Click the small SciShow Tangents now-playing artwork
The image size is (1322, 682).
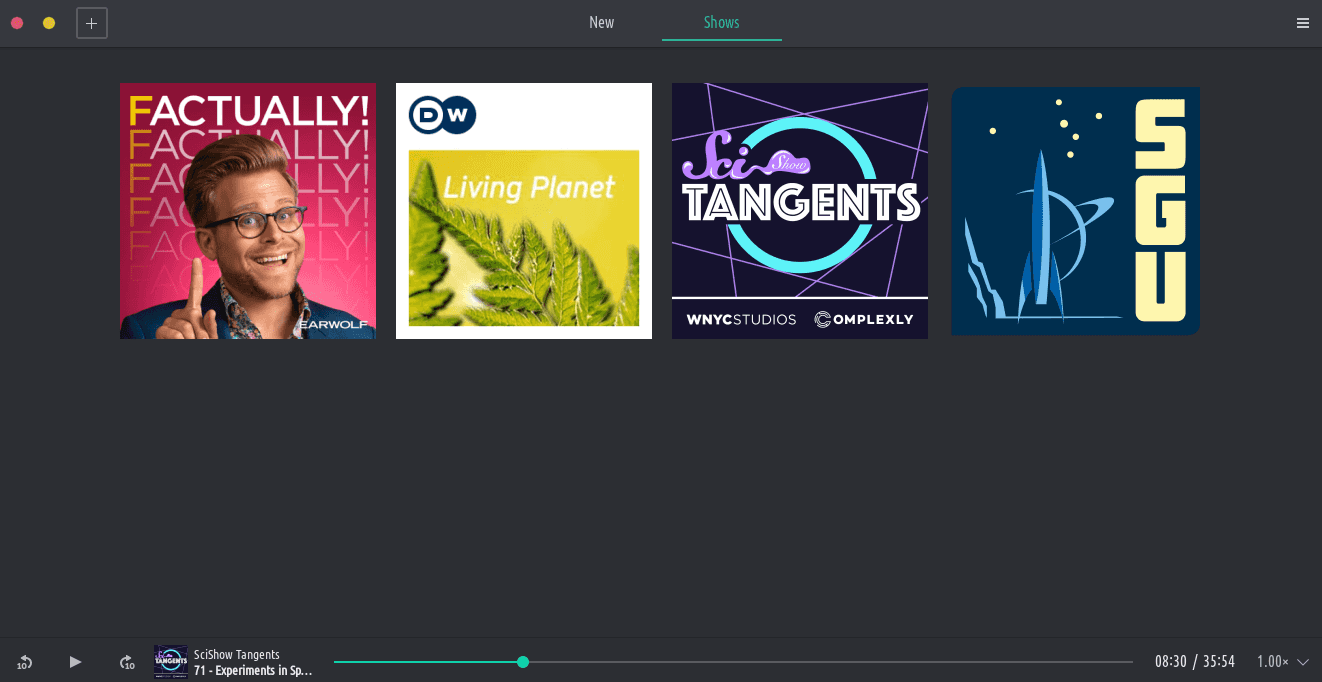171,662
